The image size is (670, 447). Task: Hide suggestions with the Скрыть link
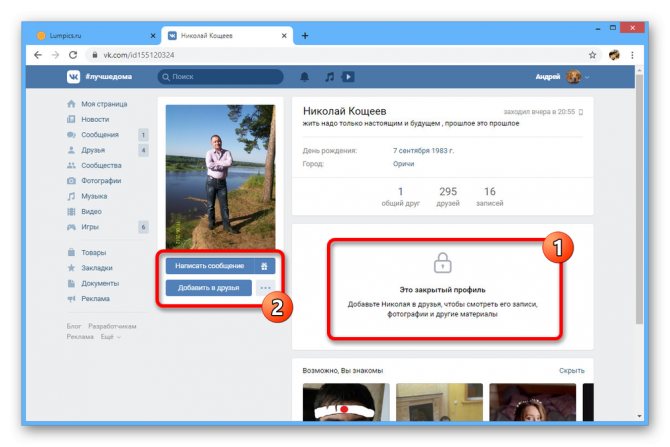pyautogui.click(x=571, y=371)
